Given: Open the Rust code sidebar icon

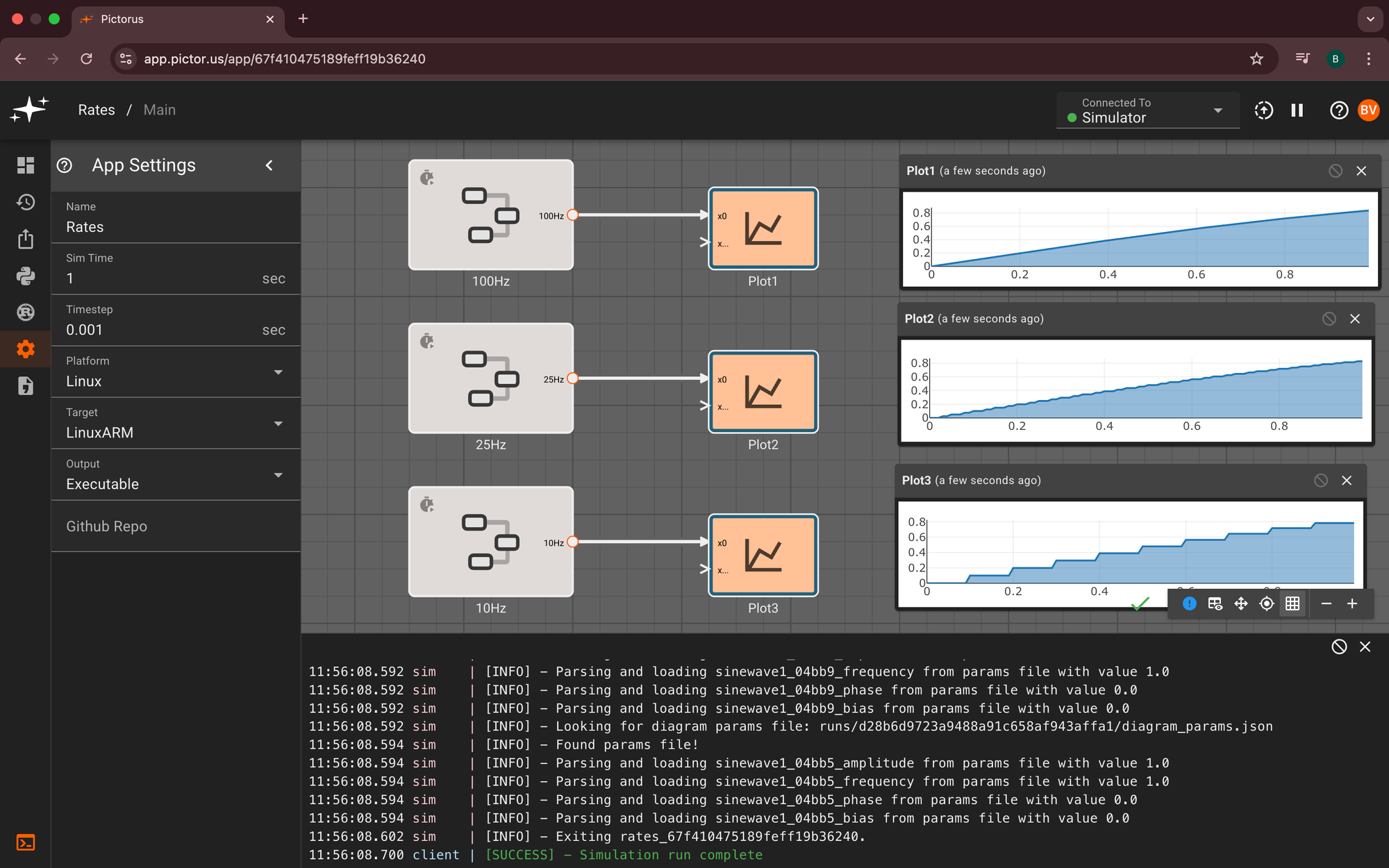Looking at the screenshot, I should pos(26,312).
